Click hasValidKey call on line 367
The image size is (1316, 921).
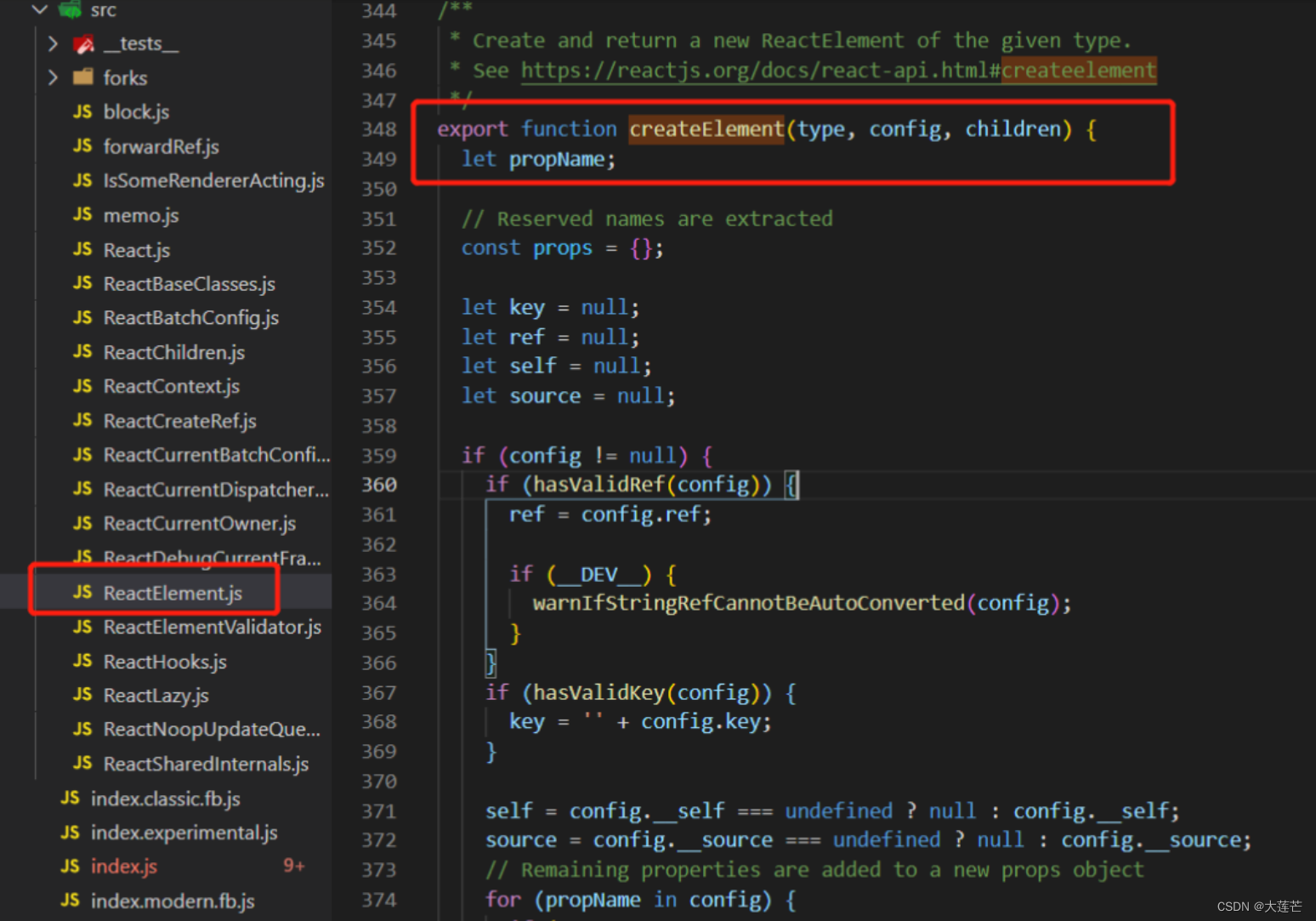(599, 691)
